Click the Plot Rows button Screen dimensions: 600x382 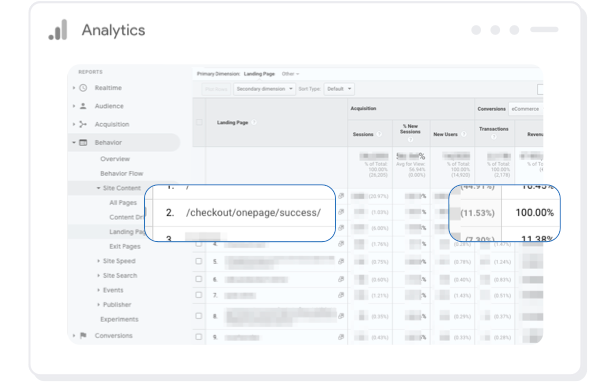pyautogui.click(x=216, y=89)
